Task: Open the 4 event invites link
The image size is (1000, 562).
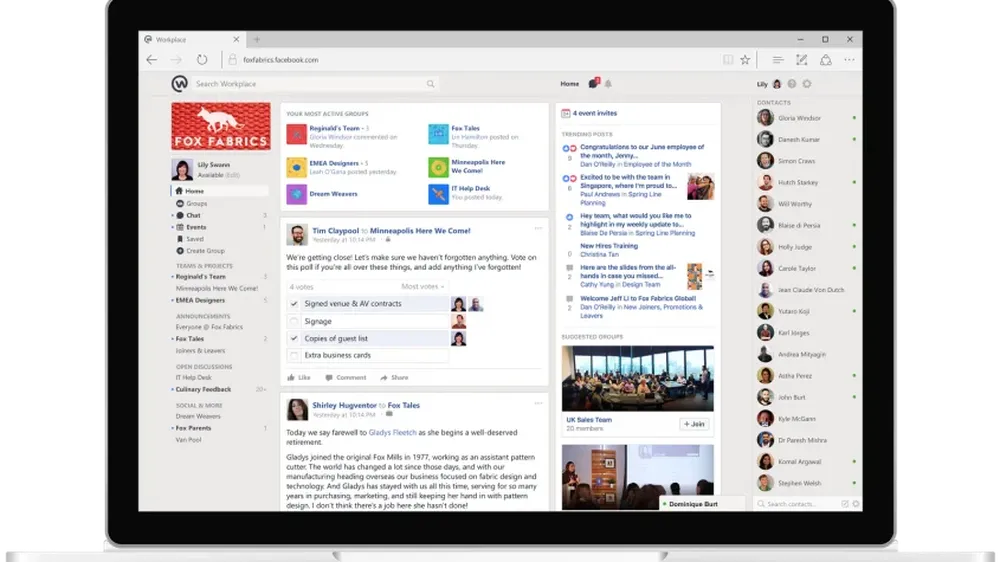Action: pos(595,113)
